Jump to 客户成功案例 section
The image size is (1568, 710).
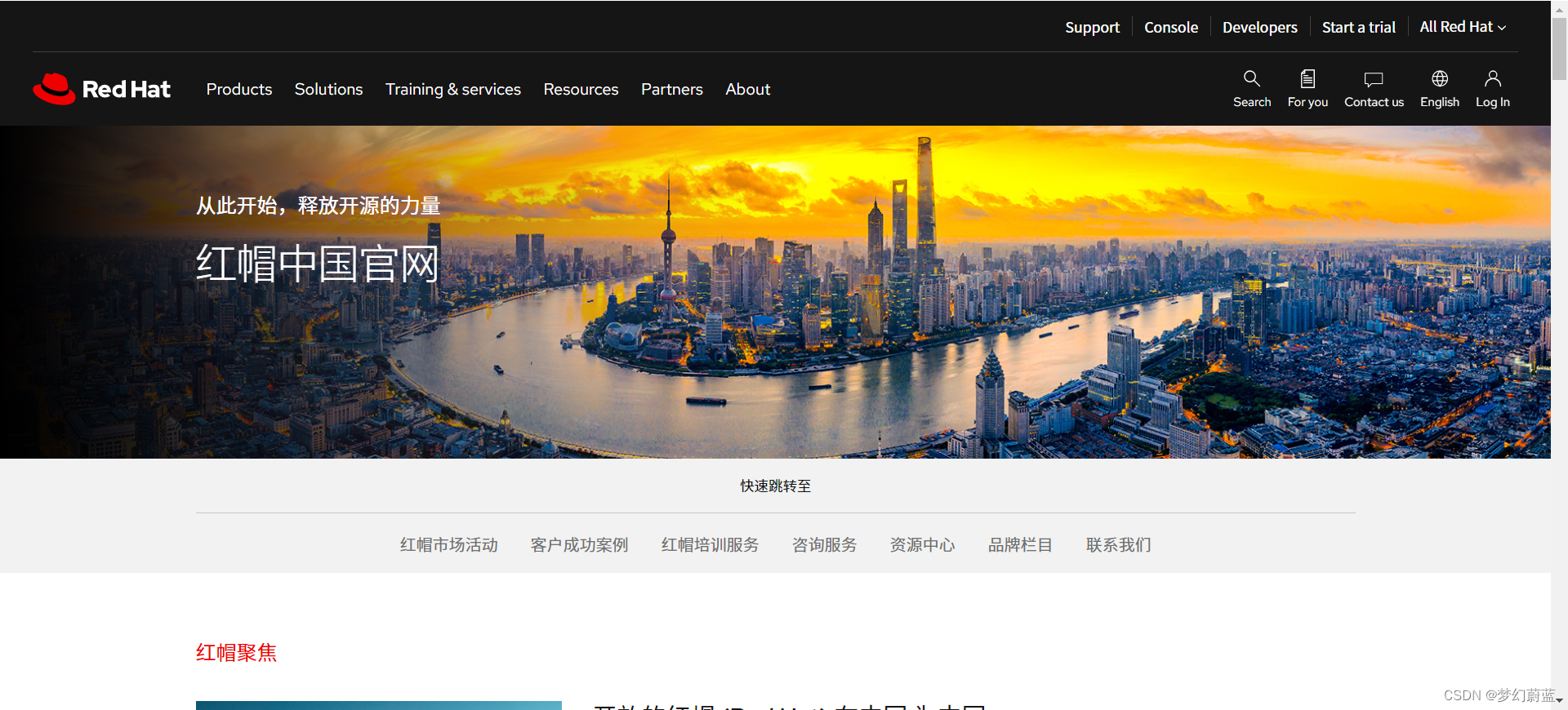[580, 544]
